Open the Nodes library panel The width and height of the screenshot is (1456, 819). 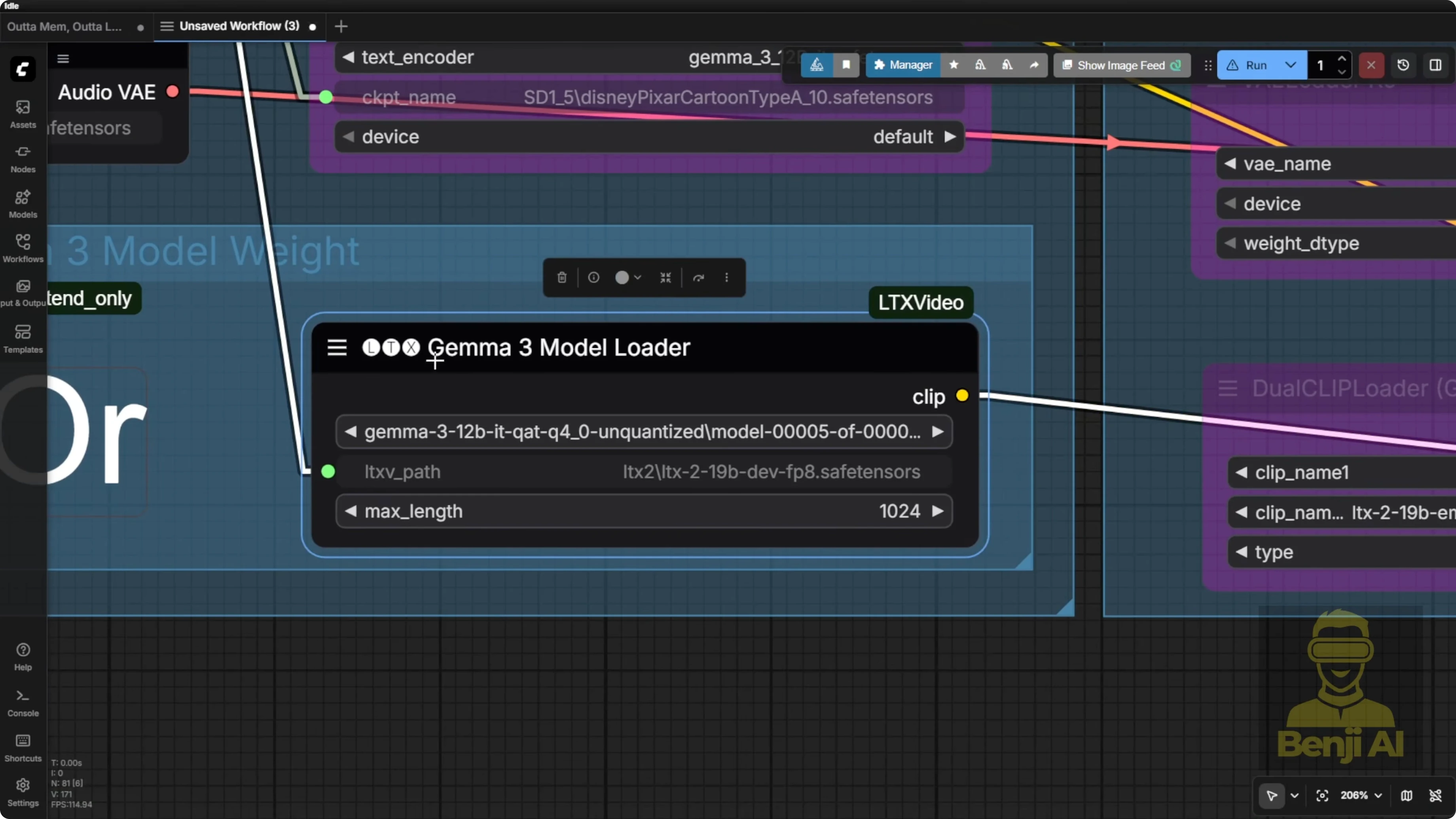[23, 159]
